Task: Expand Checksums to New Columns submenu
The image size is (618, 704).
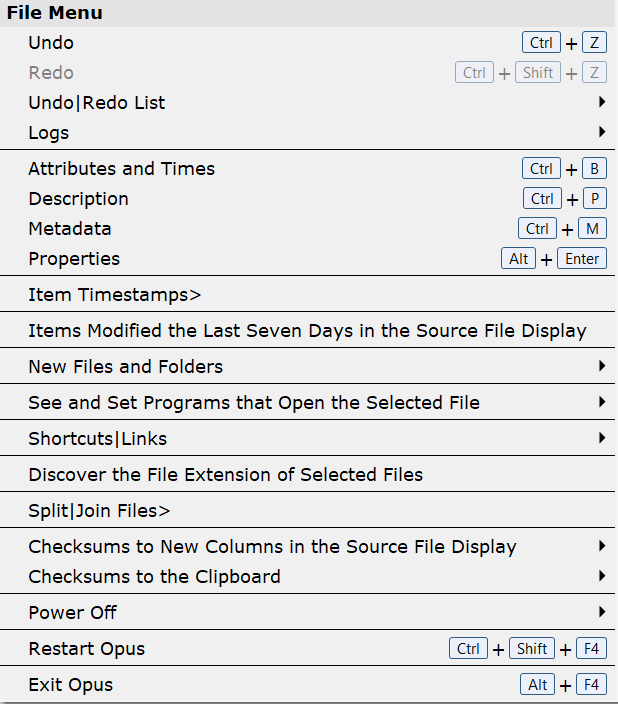Action: coord(272,547)
